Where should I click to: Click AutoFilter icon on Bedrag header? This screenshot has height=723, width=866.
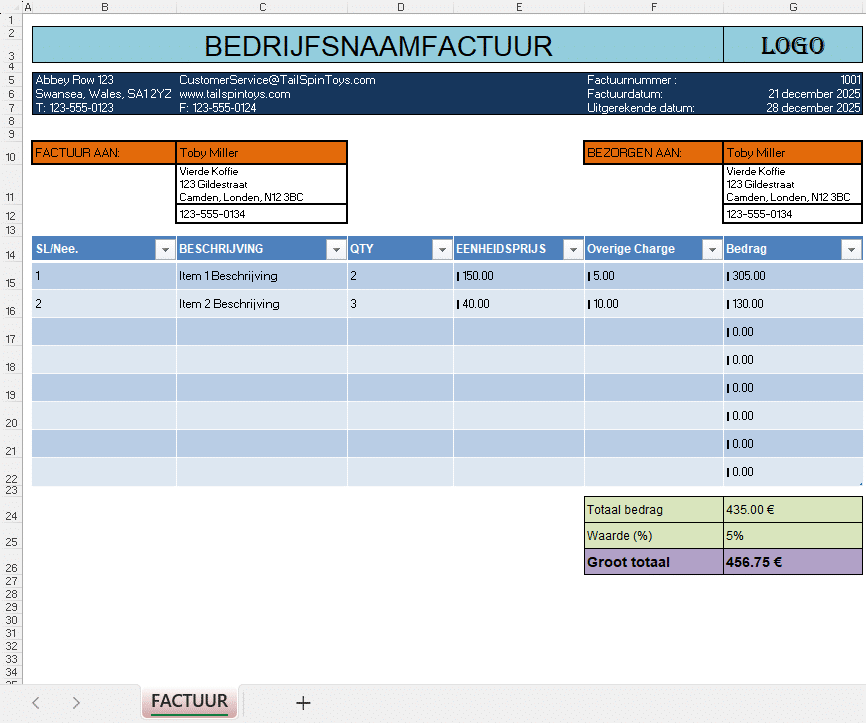coord(851,248)
